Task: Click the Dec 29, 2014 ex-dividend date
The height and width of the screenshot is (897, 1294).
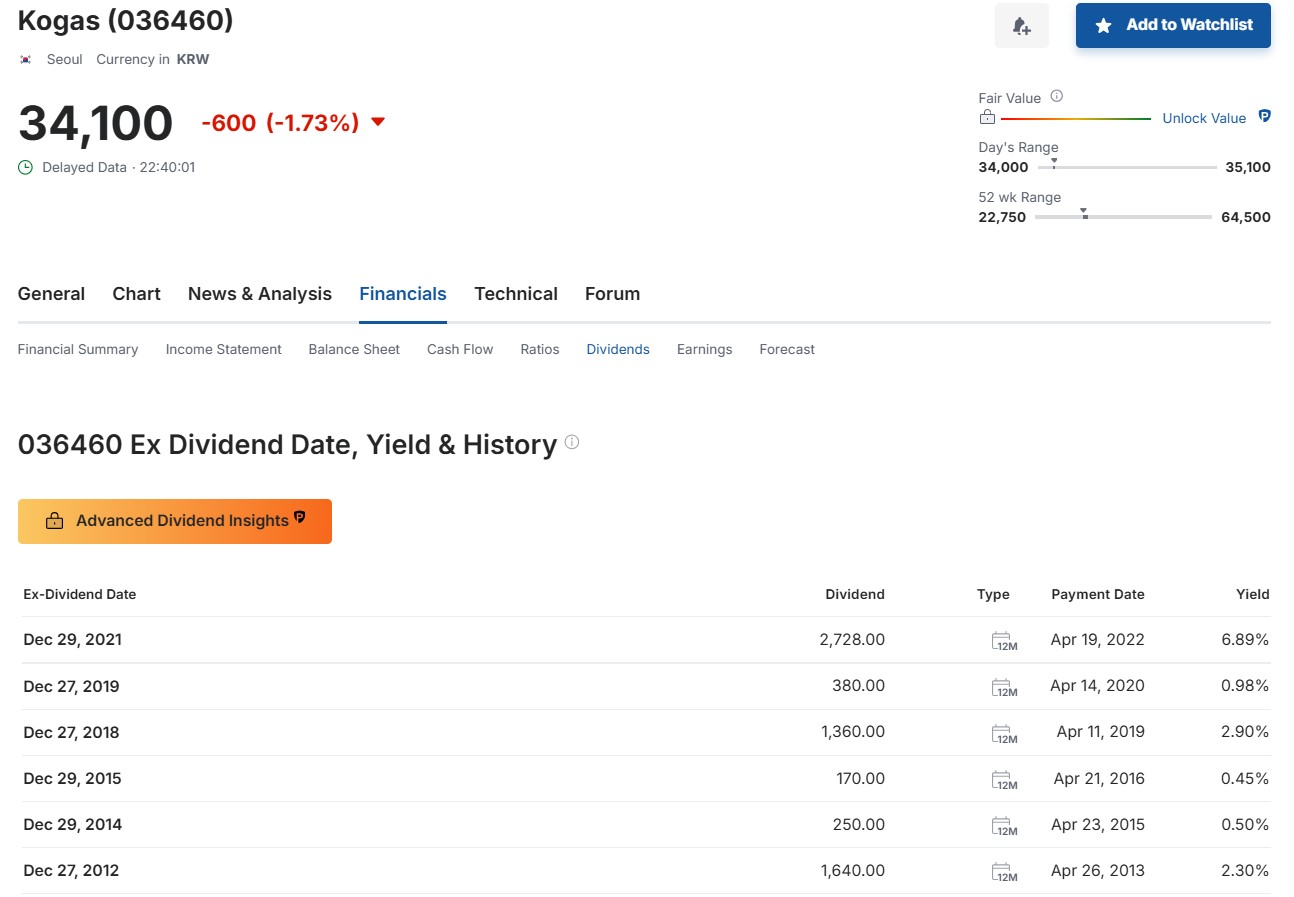Action: (x=72, y=824)
